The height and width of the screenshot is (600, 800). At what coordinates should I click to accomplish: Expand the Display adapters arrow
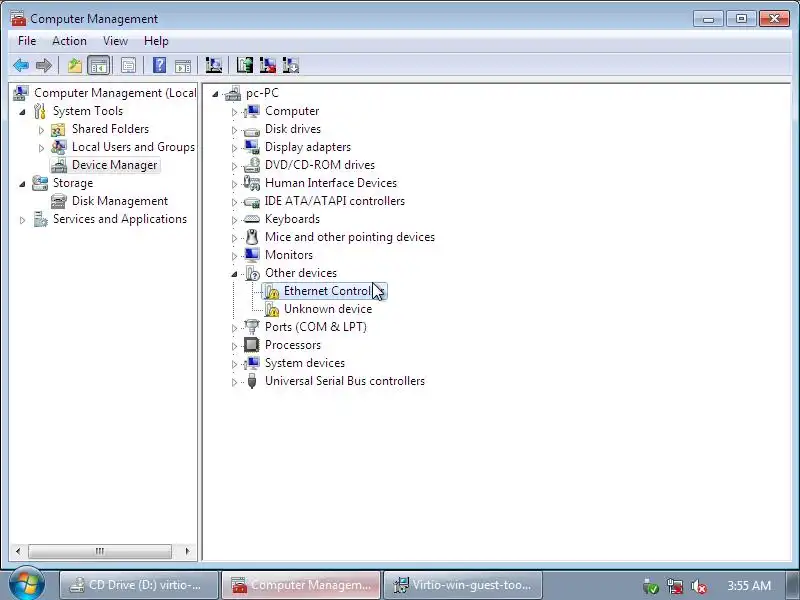[234, 148]
